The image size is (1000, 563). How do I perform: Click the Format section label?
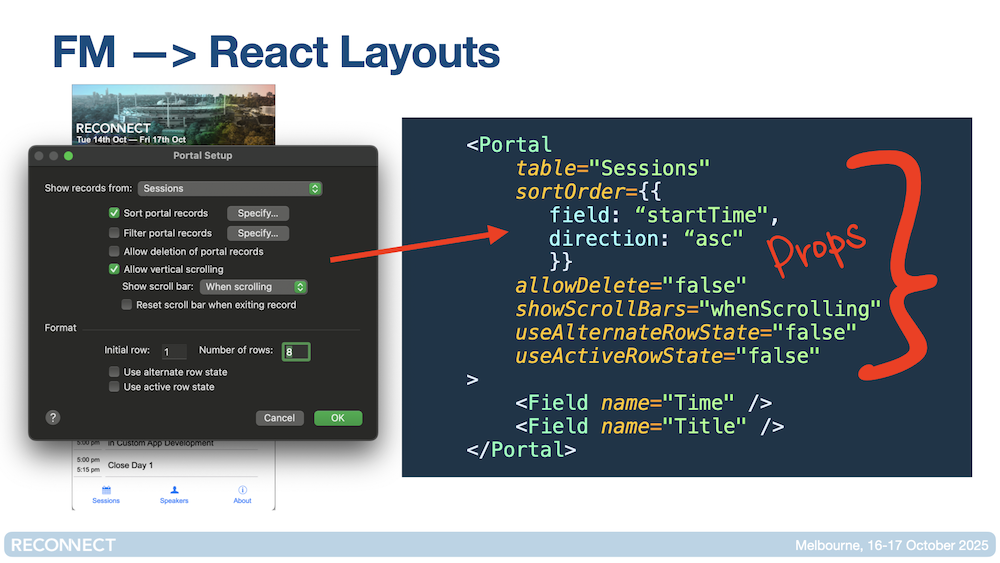61,328
